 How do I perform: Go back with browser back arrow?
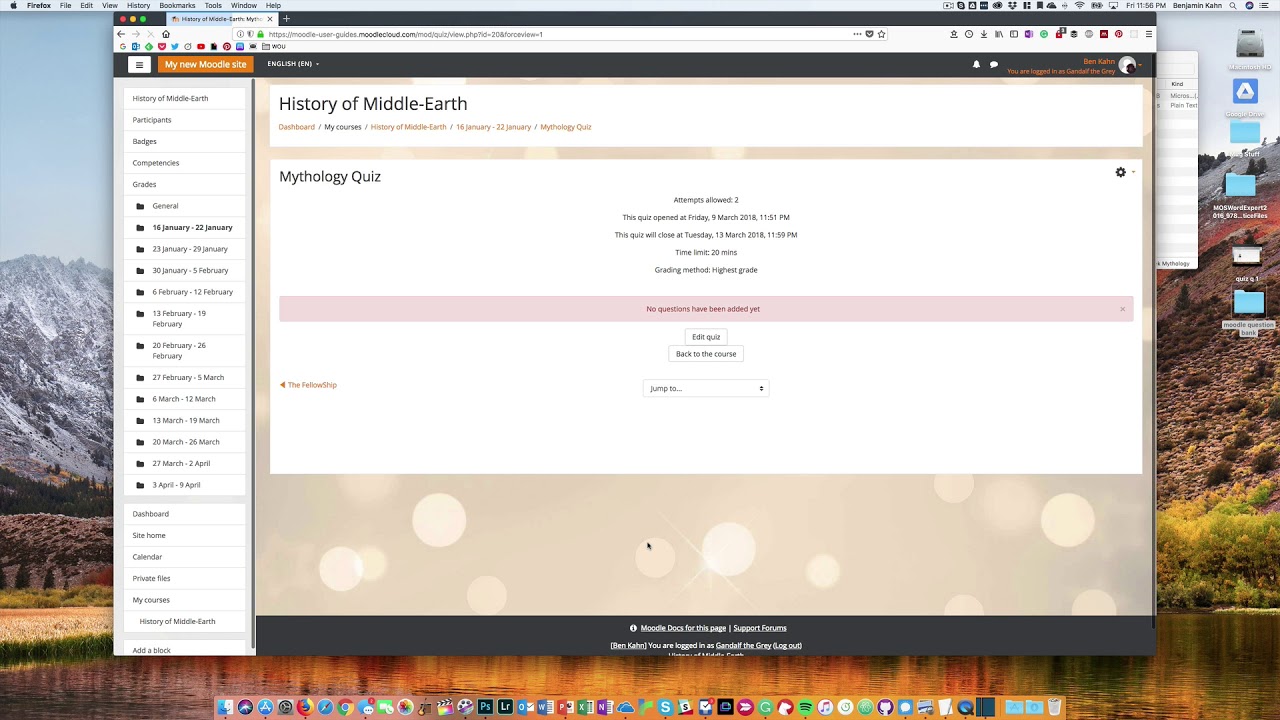pyautogui.click(x=121, y=34)
